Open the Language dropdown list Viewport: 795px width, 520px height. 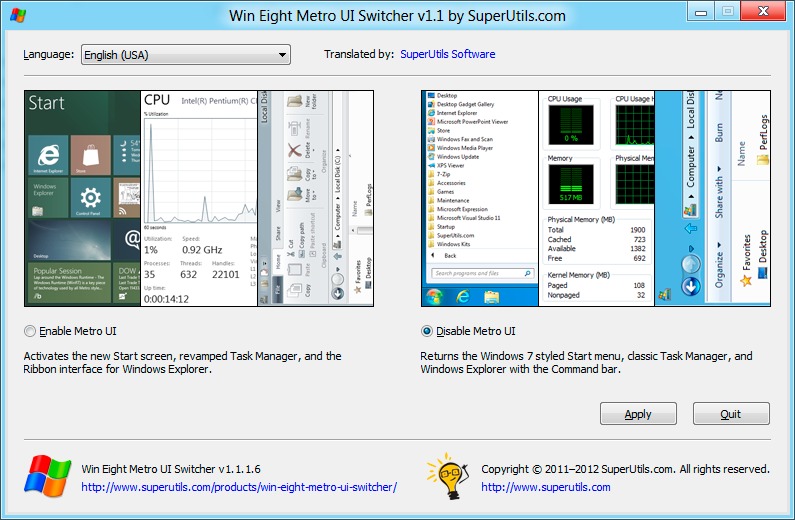[x=185, y=54]
